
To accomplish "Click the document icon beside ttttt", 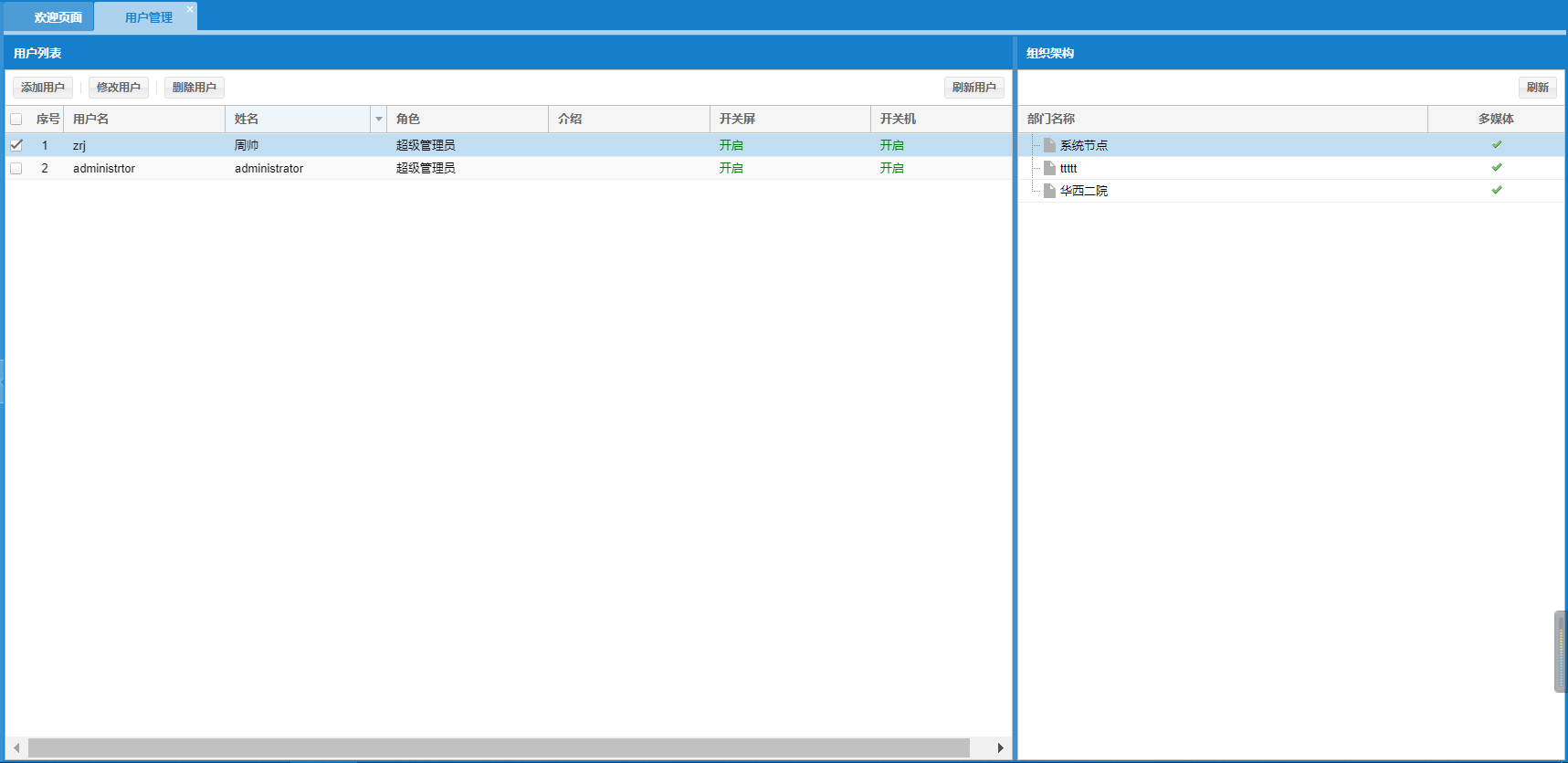I will 1049,168.
